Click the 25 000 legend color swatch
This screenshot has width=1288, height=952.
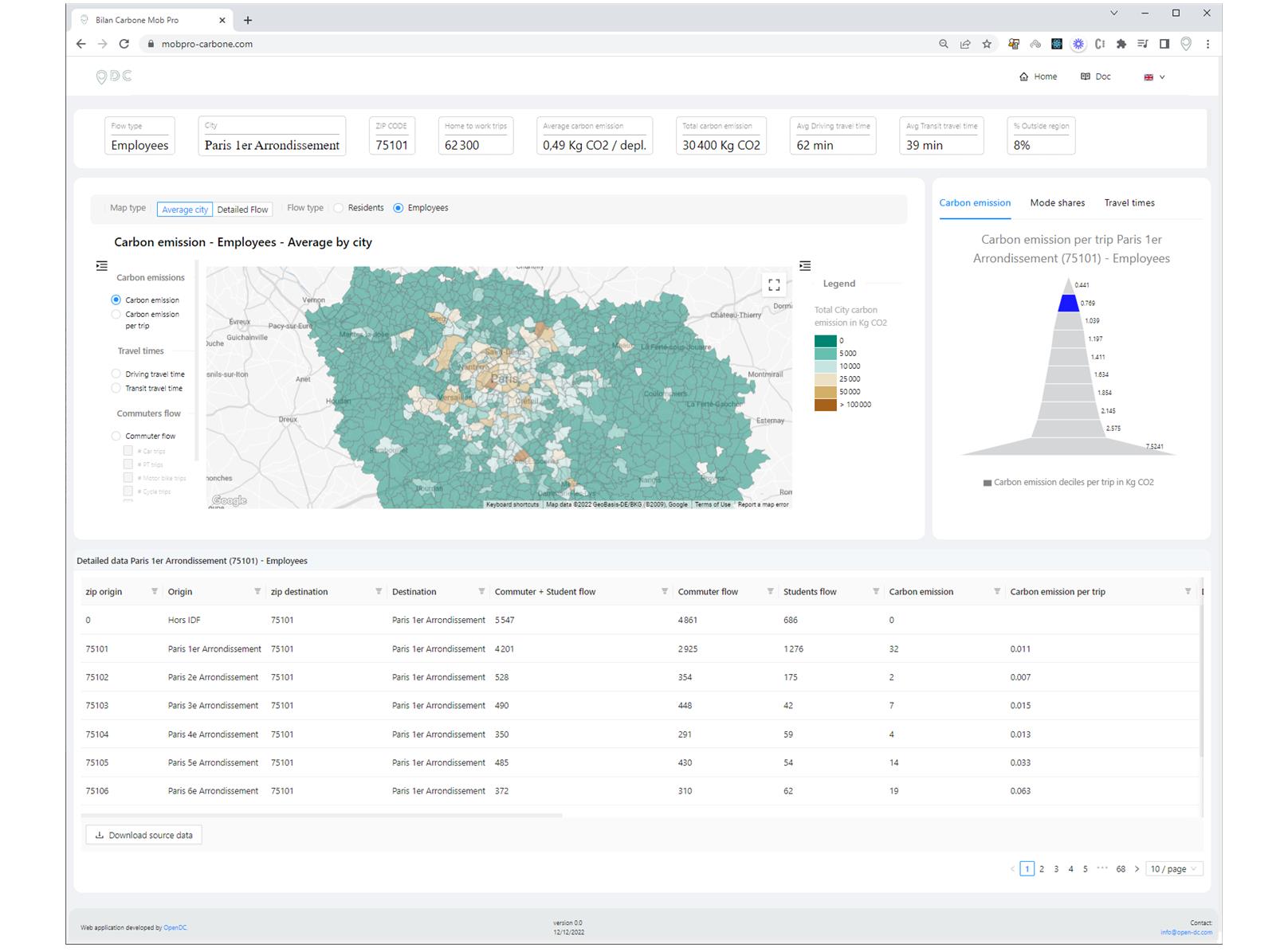825,379
